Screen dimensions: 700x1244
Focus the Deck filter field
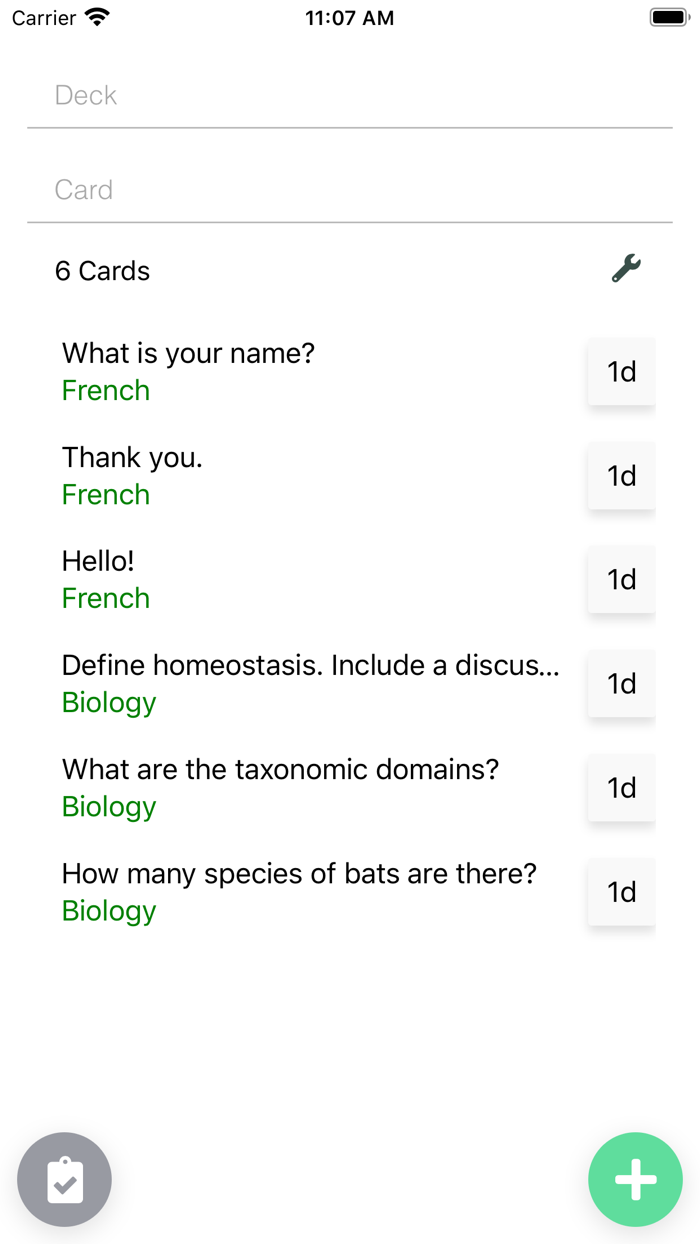point(349,96)
